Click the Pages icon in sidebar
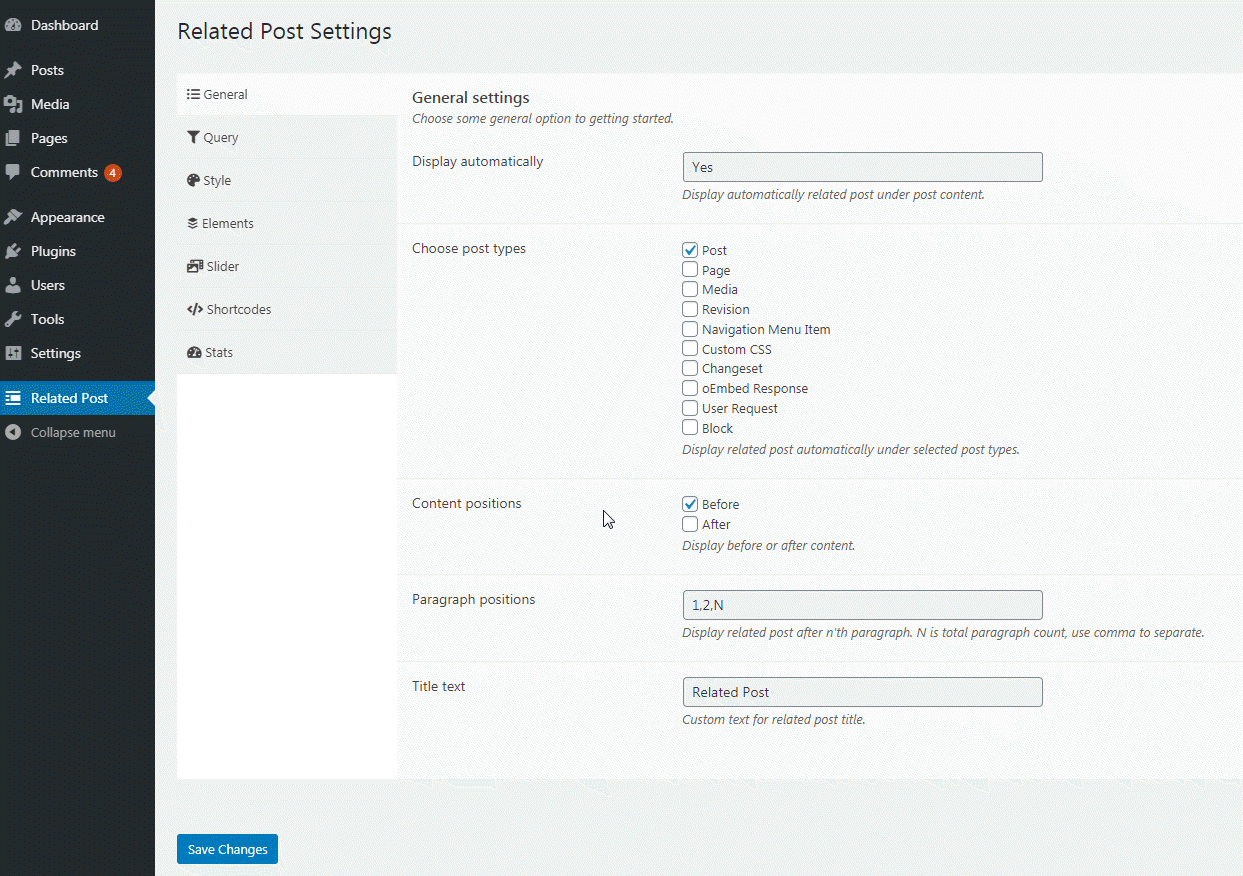 pyautogui.click(x=13, y=138)
